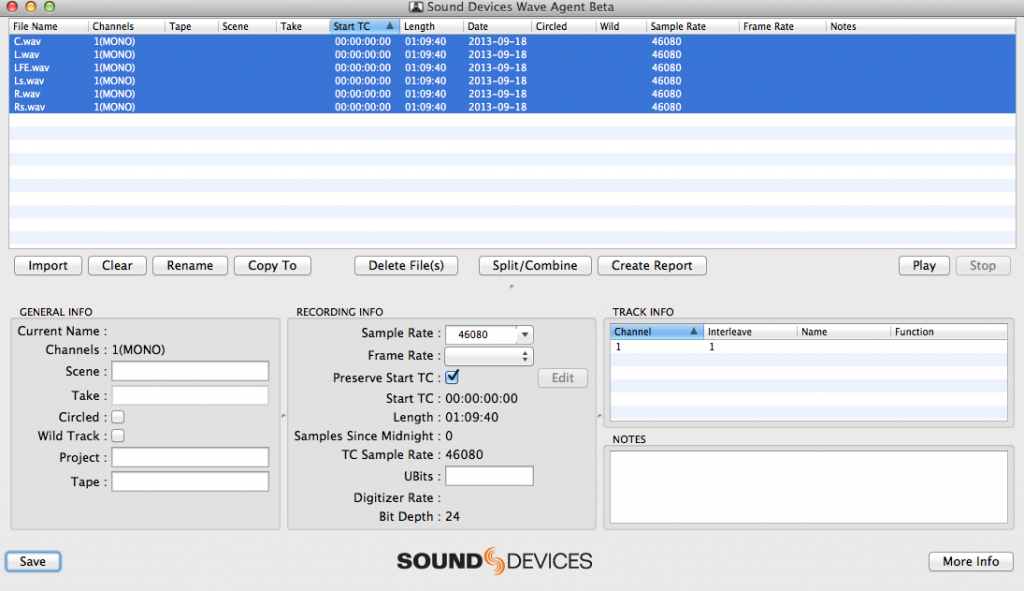Click the window title icon

coord(416,7)
